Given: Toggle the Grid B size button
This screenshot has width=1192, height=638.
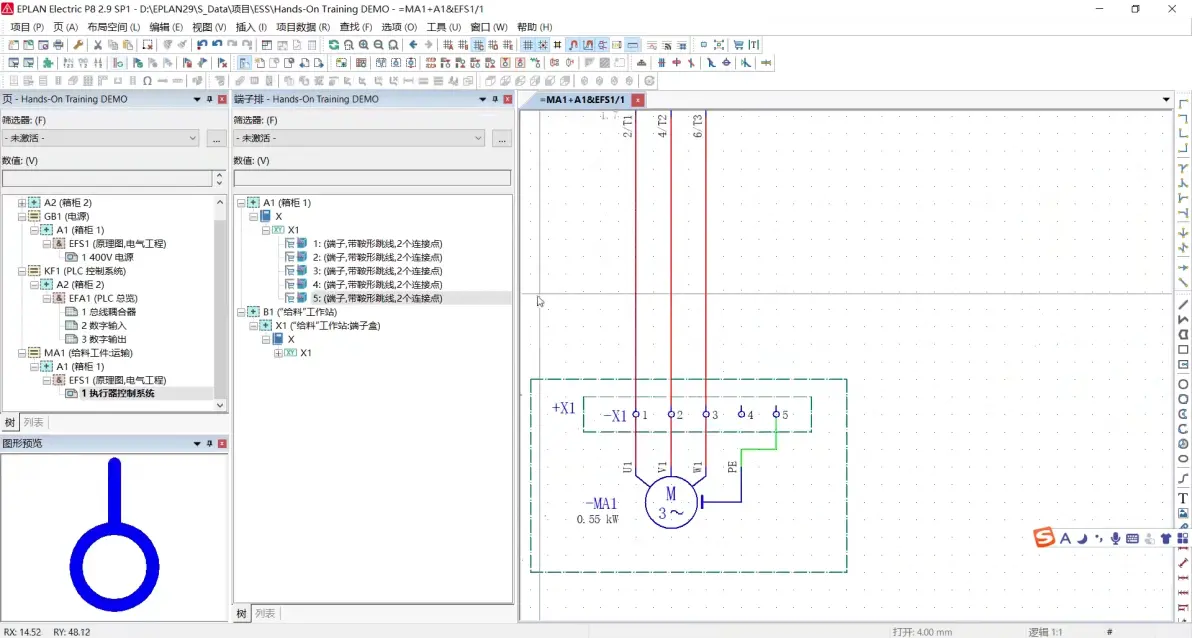Looking at the screenshot, I should tap(463, 45).
